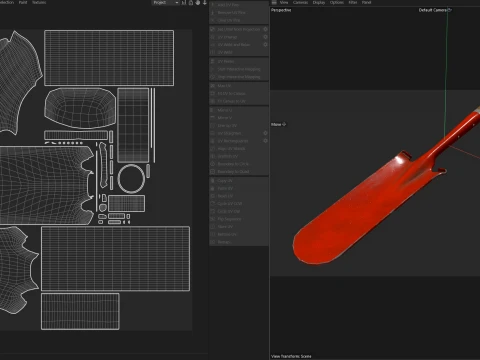Run UV Rectangularize
The height and width of the screenshot is (360, 480).
click(x=233, y=141)
